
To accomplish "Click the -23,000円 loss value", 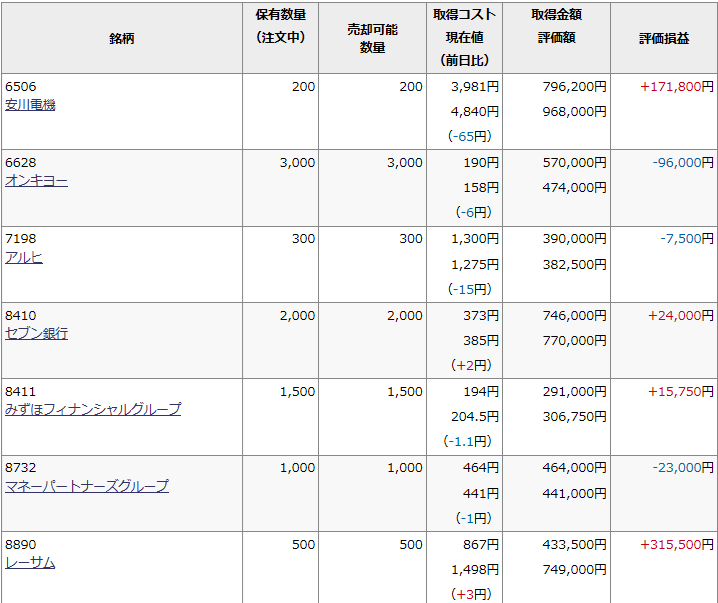I will click(683, 467).
